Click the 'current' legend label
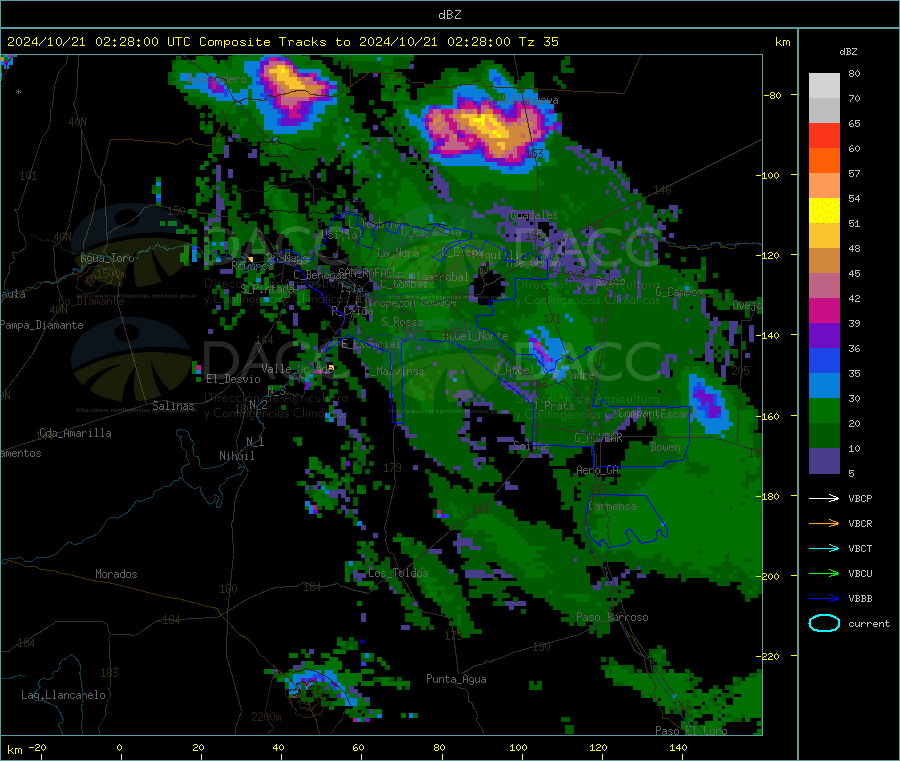 pyautogui.click(x=869, y=624)
